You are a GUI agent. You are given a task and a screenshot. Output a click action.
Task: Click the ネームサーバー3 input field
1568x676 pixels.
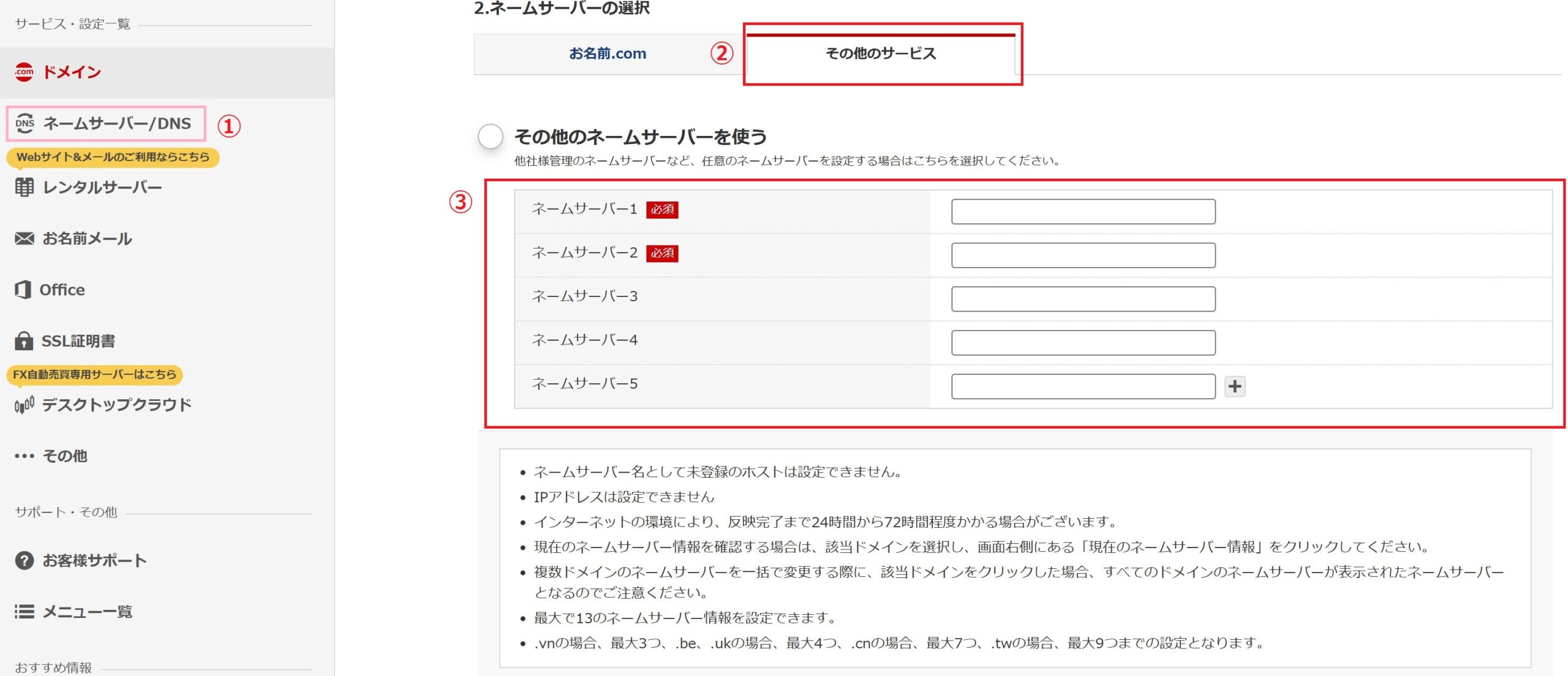click(1083, 299)
